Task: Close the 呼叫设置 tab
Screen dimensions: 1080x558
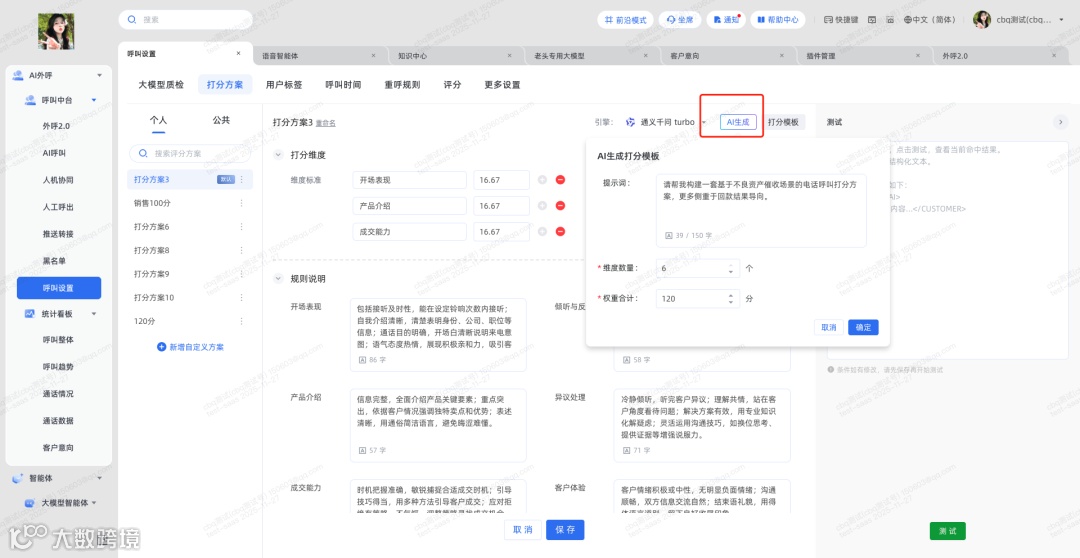Action: 238,53
